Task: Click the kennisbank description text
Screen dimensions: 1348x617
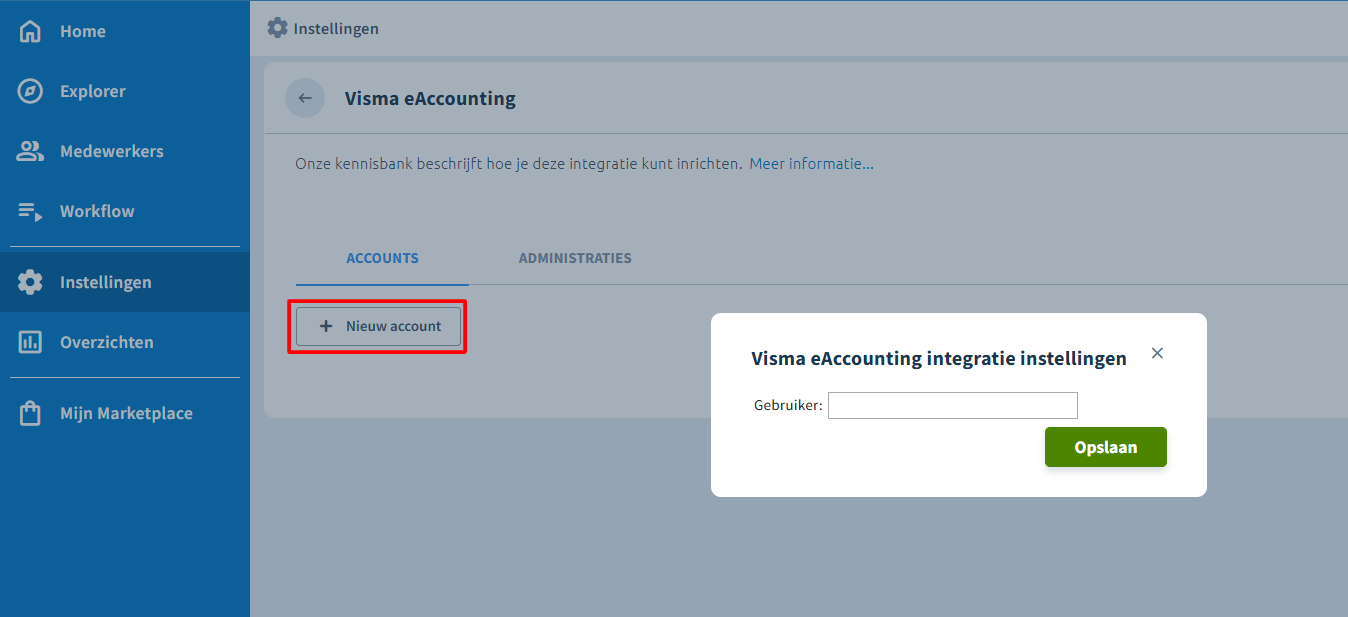Action: [519, 163]
